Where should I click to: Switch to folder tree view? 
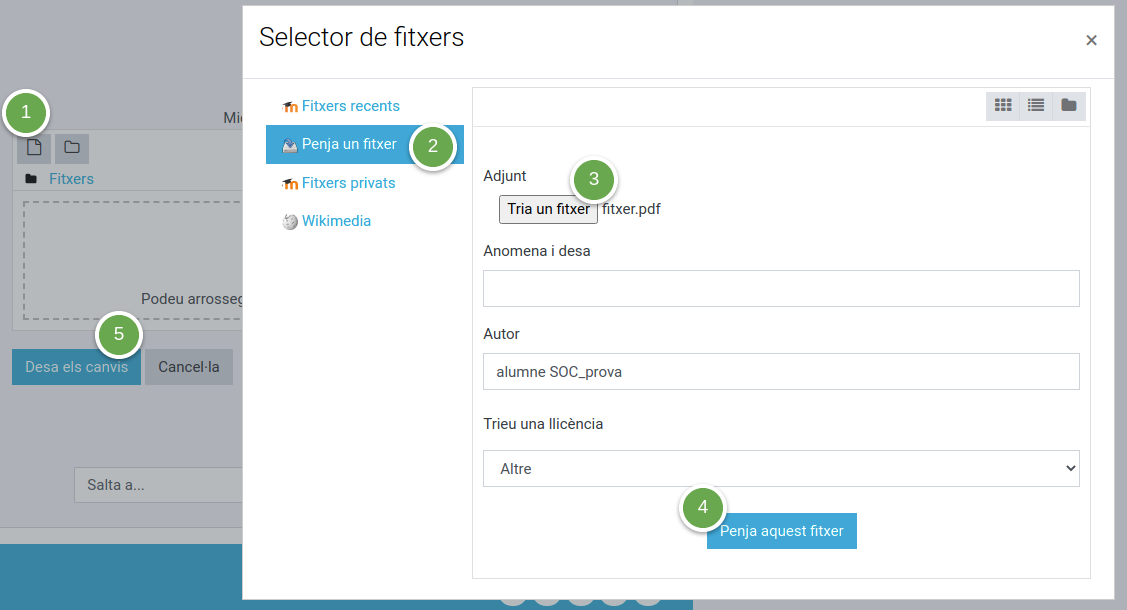tap(1069, 106)
